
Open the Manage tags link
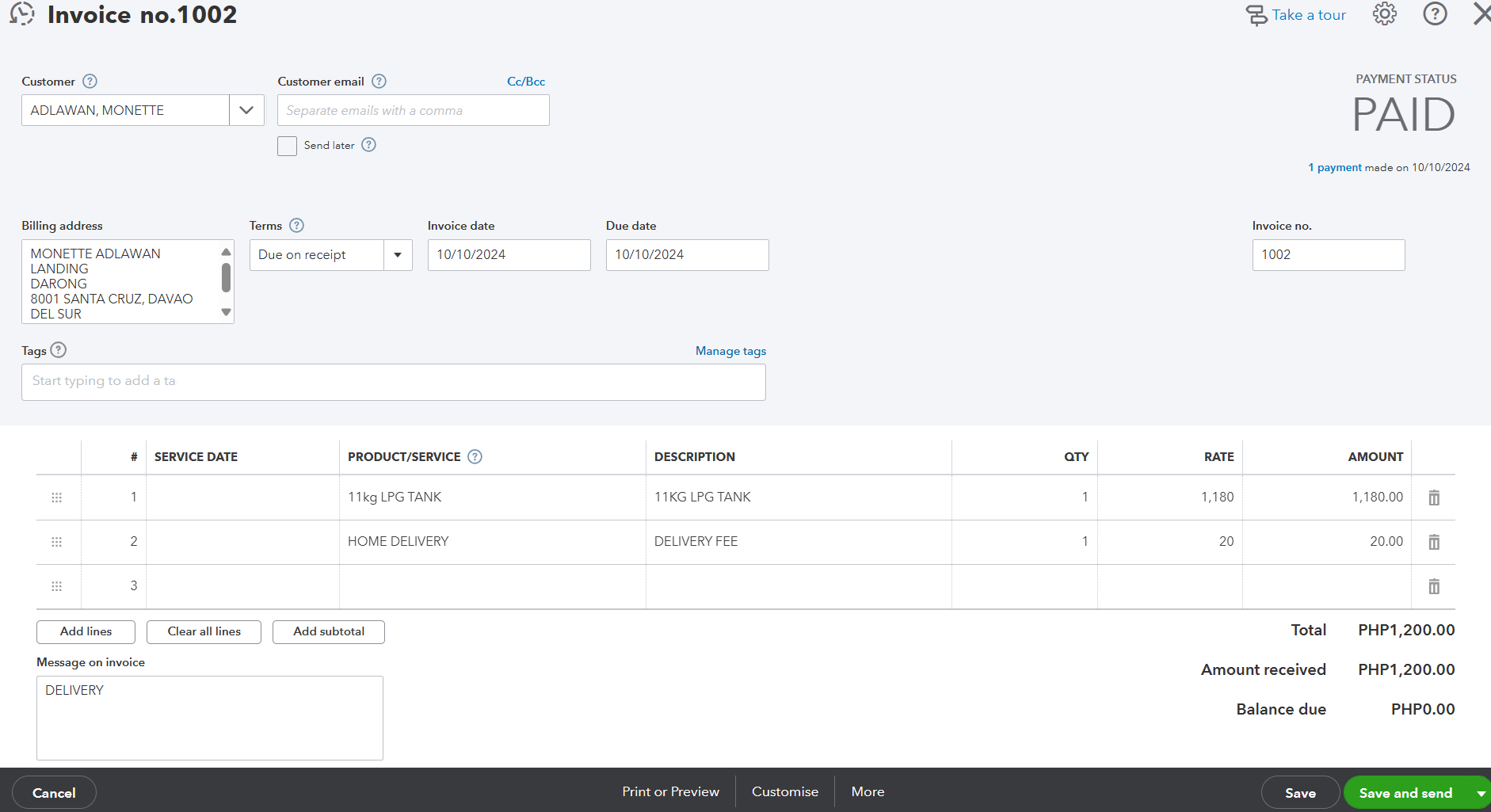pyautogui.click(x=730, y=351)
